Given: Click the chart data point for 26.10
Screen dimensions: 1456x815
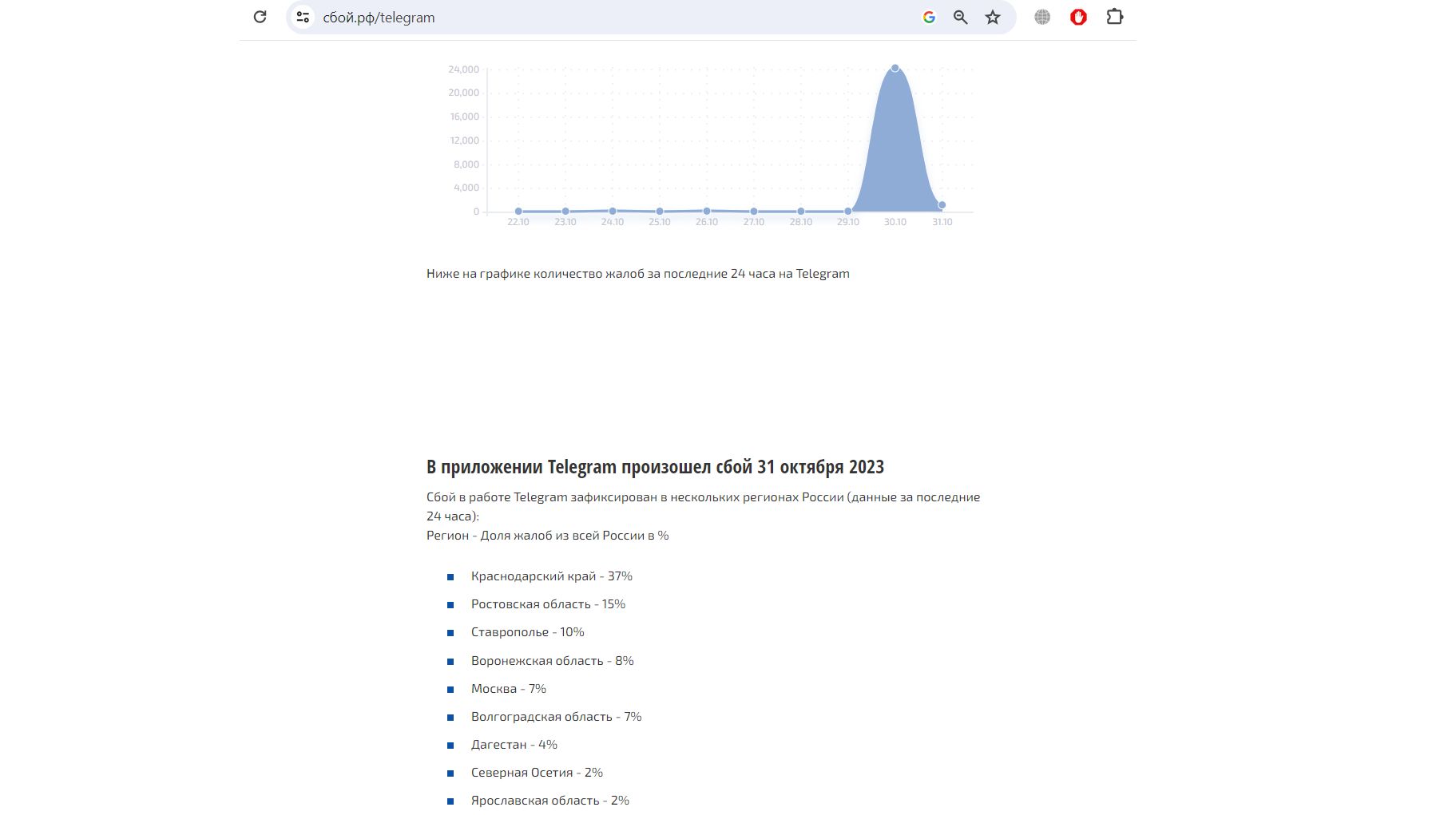Looking at the screenshot, I should [707, 211].
